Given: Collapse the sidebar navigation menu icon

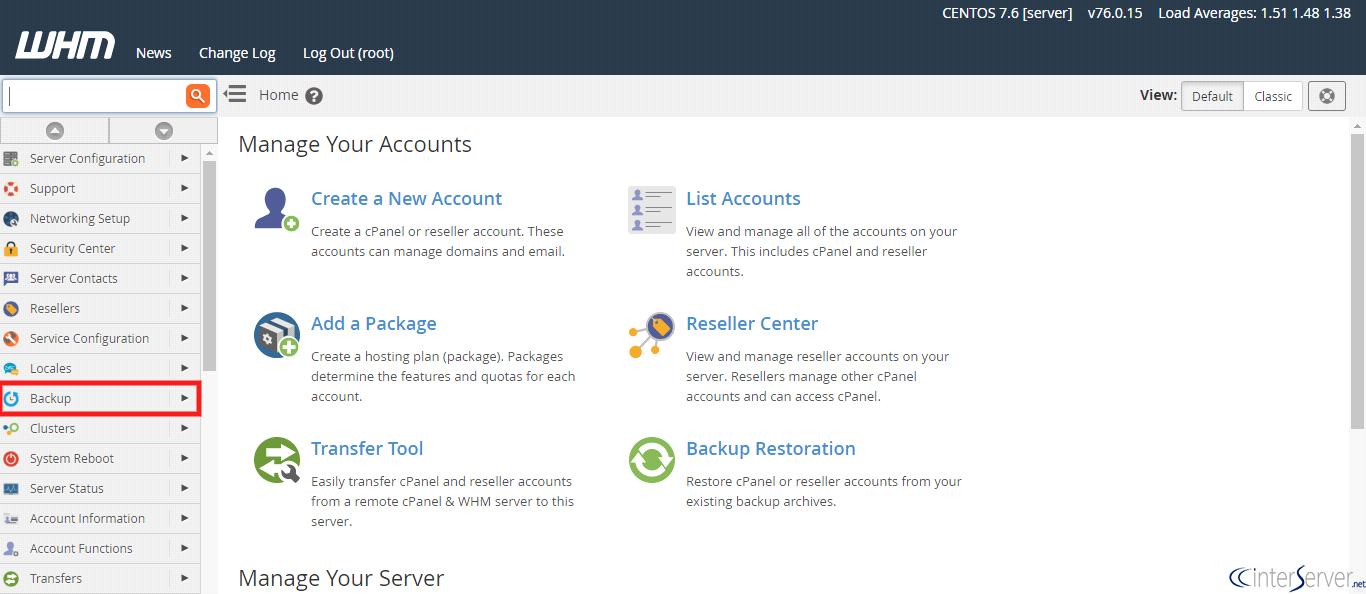Looking at the screenshot, I should 235,94.
